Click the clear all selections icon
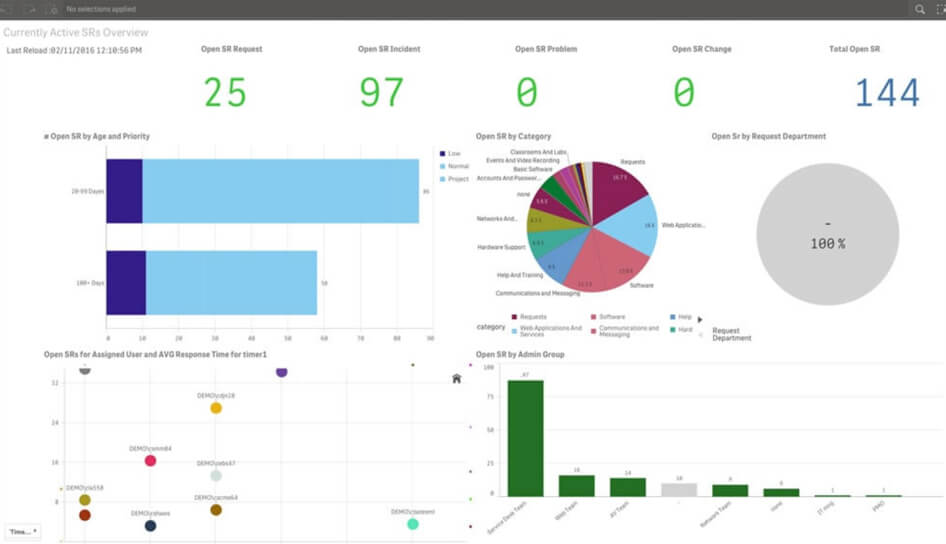Screen dimensions: 946x544 [53, 9]
